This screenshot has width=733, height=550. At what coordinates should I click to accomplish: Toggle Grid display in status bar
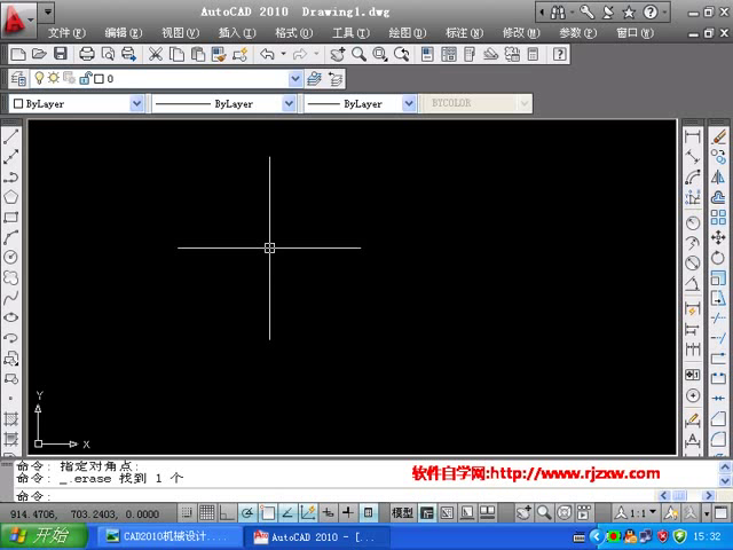coord(207,513)
